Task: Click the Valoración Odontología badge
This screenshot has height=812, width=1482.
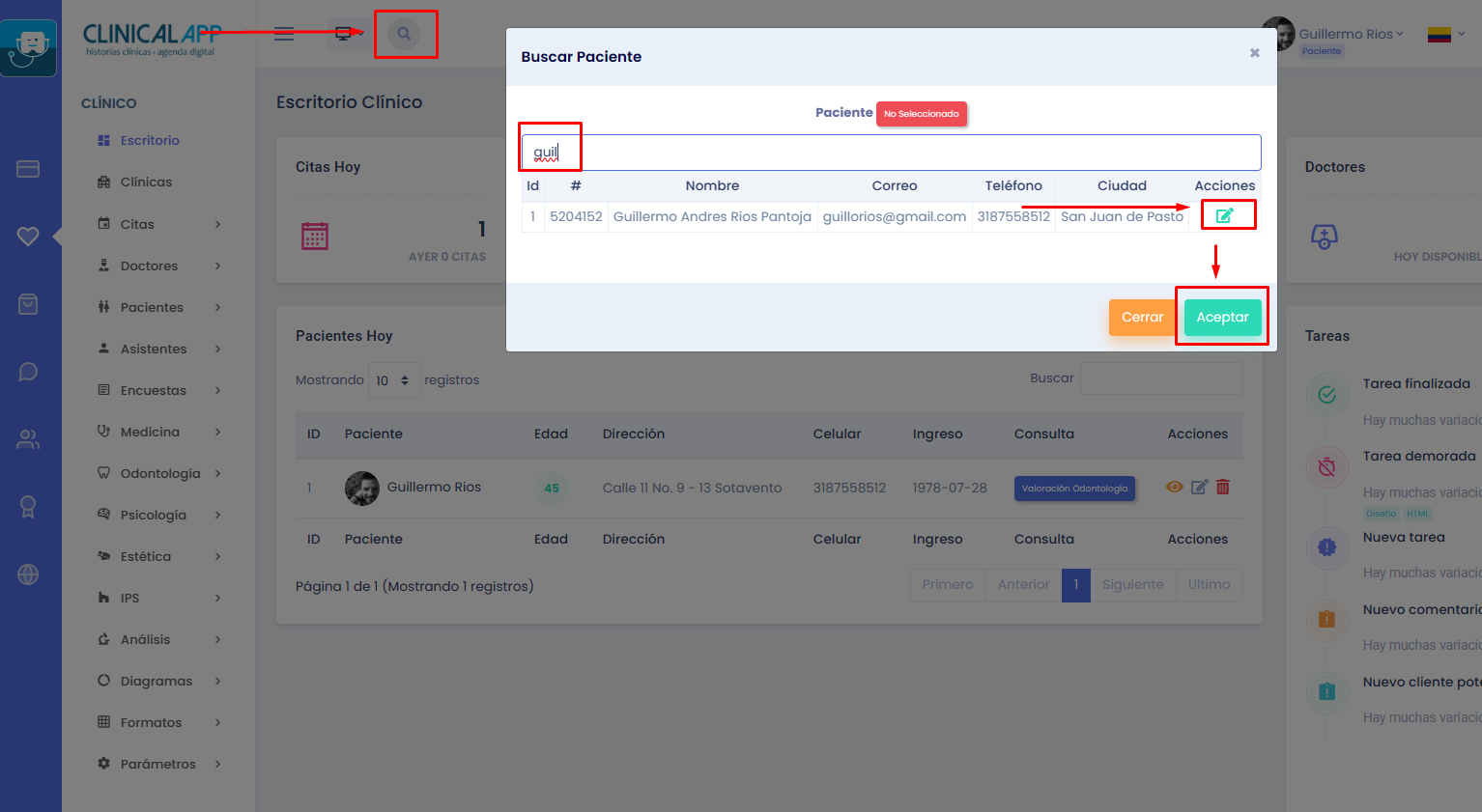Action: (1074, 489)
